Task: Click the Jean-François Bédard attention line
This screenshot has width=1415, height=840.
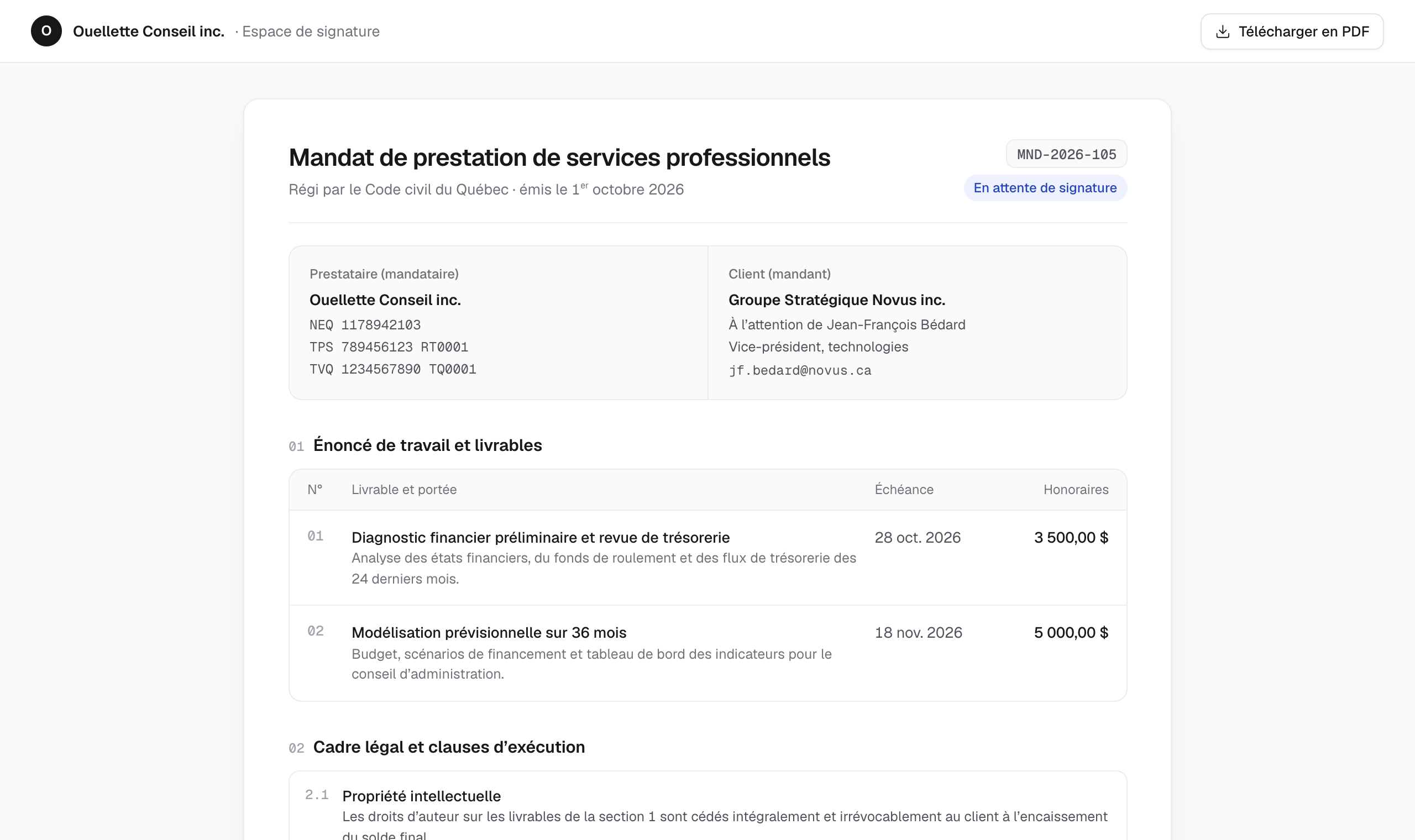Action: pyautogui.click(x=847, y=325)
